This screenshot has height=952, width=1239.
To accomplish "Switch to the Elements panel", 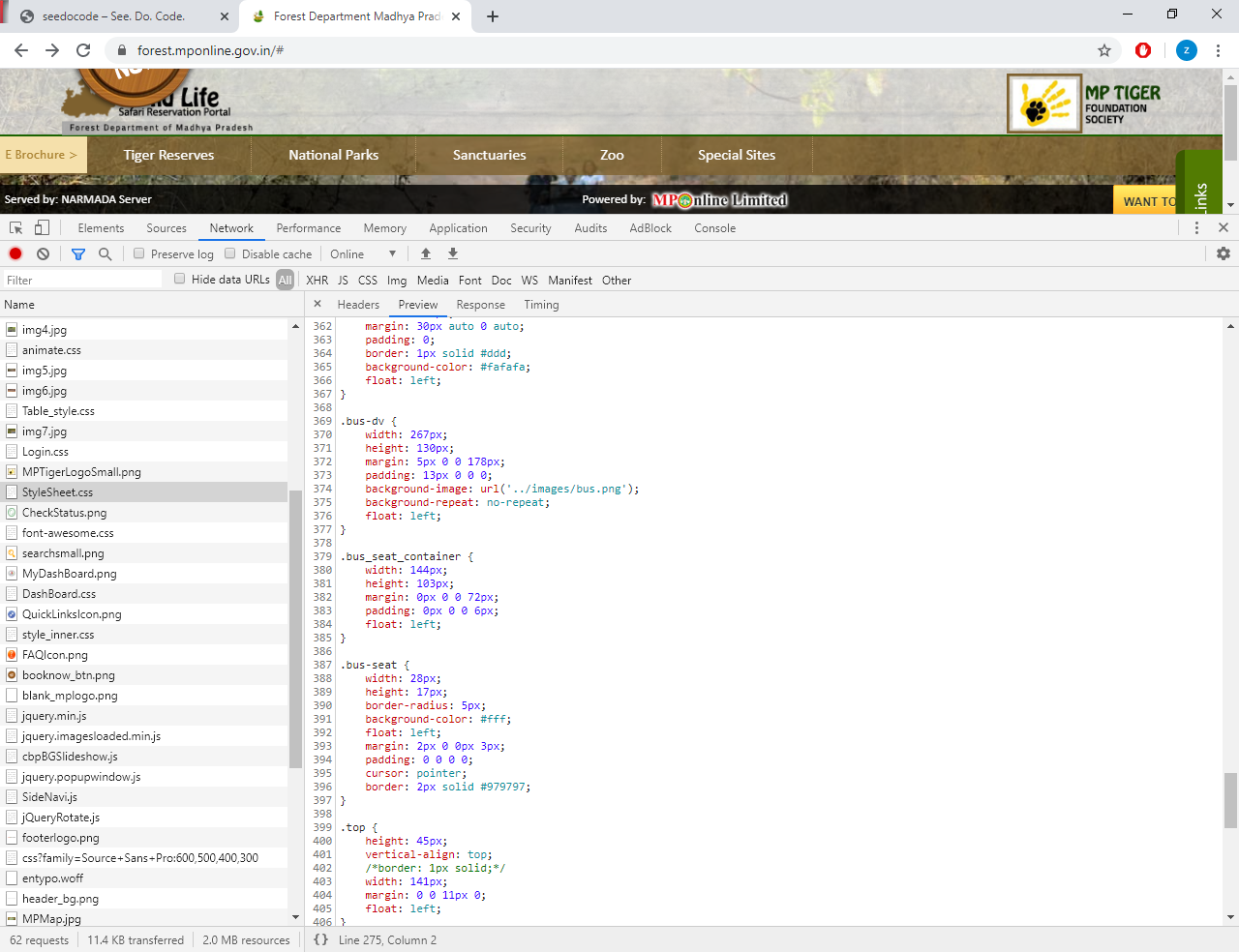I will click(101, 228).
